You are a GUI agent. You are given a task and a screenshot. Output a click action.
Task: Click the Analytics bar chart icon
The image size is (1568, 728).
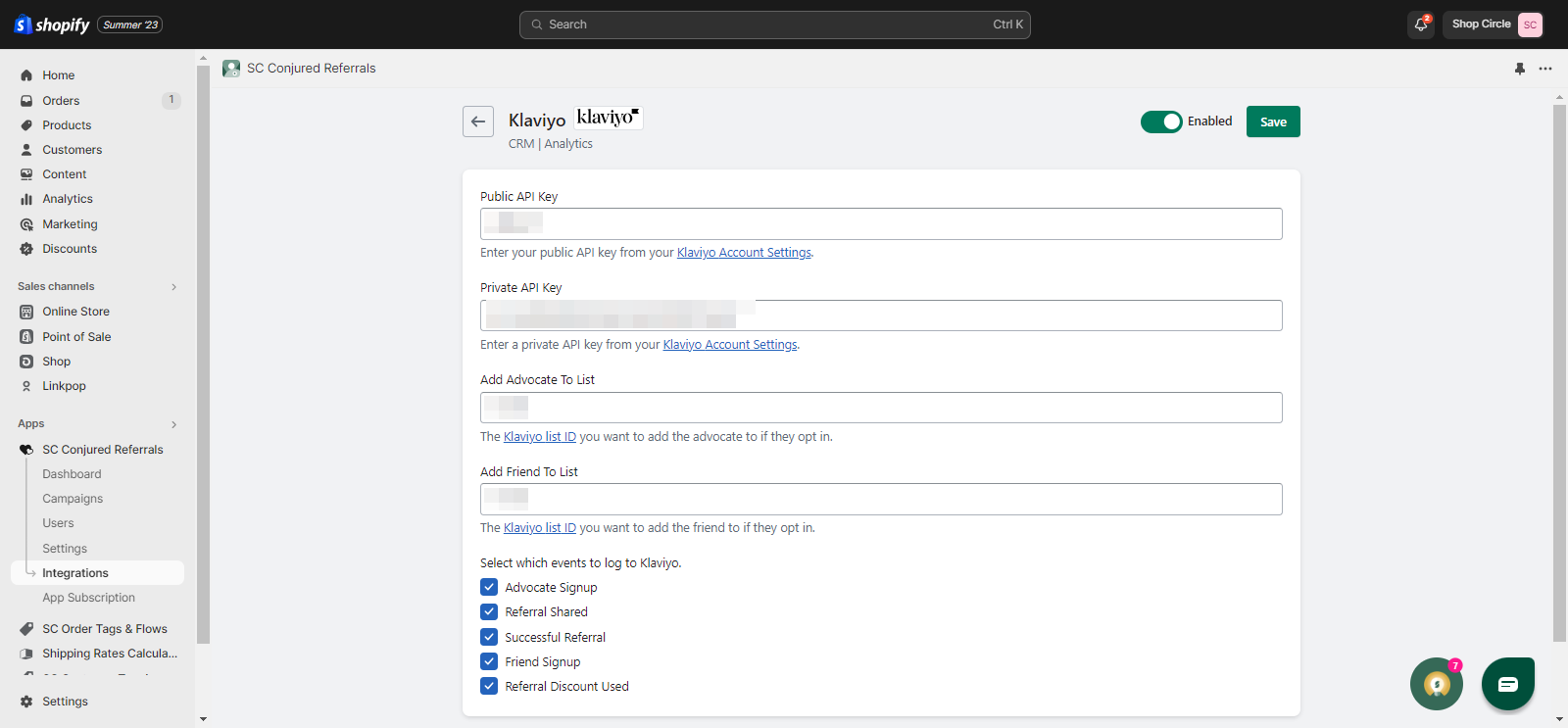point(26,199)
